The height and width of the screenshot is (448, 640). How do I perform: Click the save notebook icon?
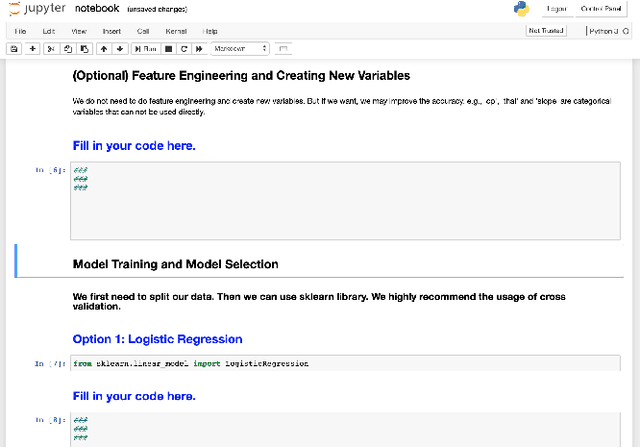pos(14,48)
